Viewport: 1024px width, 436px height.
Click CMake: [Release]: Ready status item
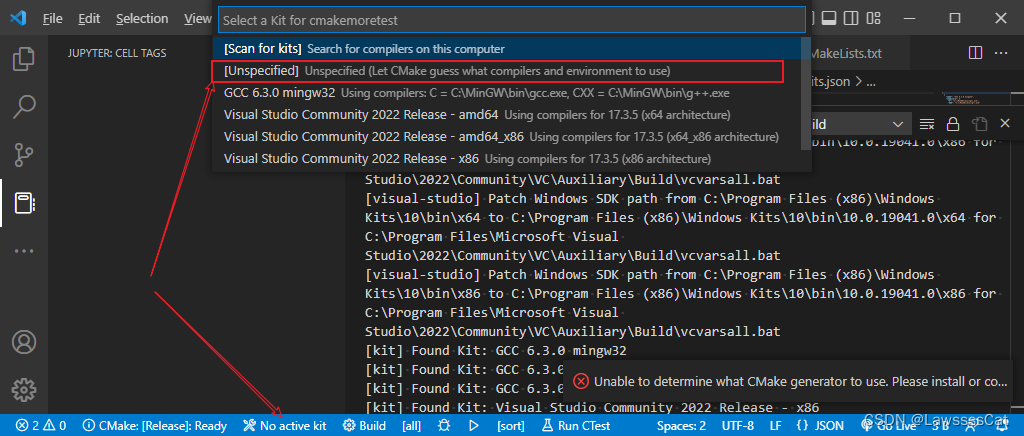(x=155, y=426)
